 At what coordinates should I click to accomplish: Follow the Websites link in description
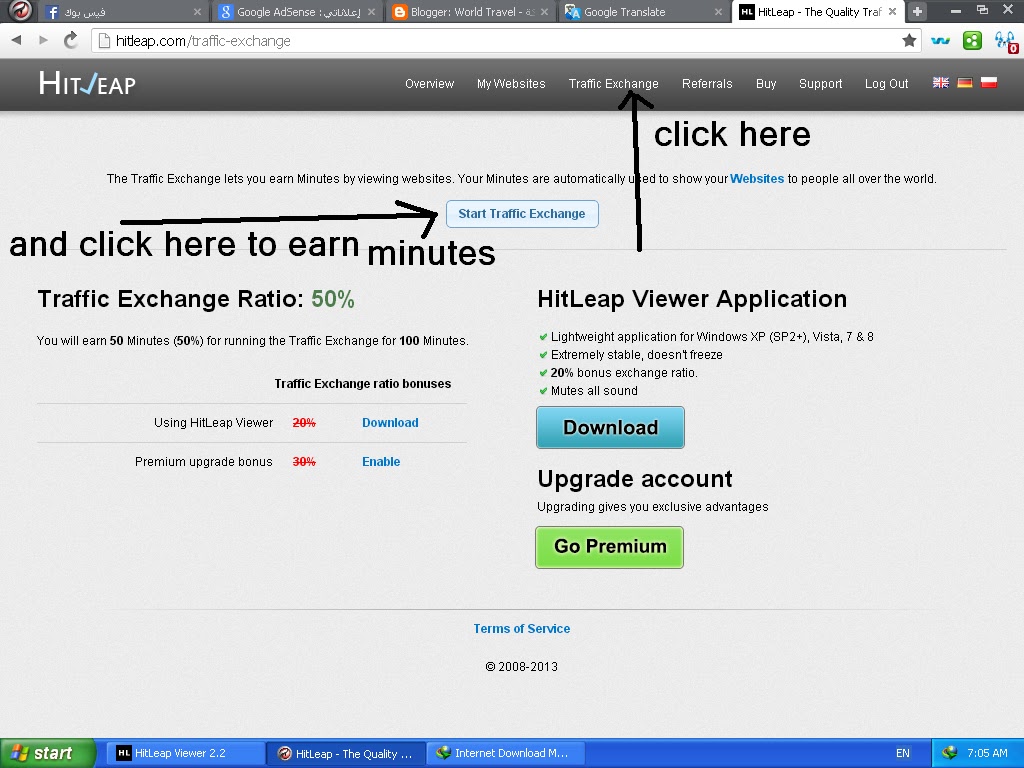tap(756, 178)
